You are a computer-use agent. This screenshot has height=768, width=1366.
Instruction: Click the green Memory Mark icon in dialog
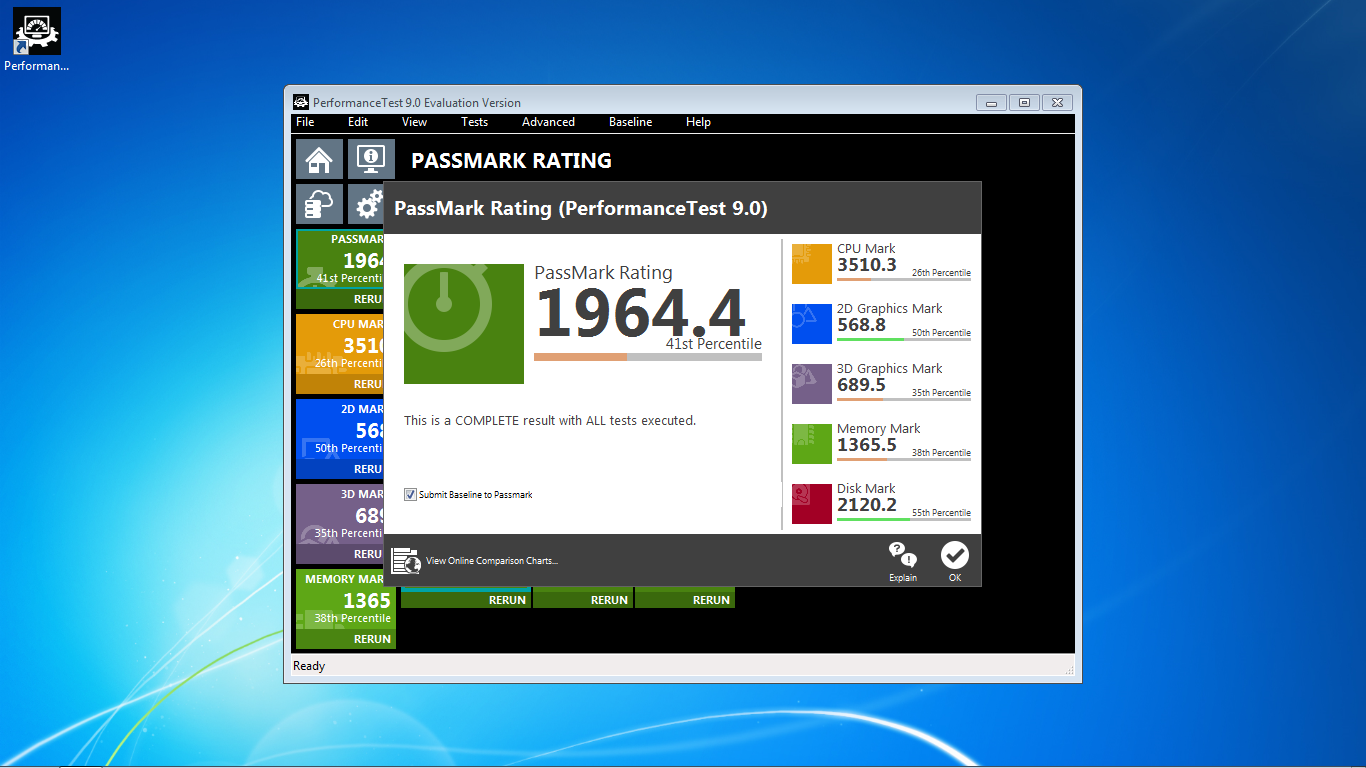click(x=812, y=444)
